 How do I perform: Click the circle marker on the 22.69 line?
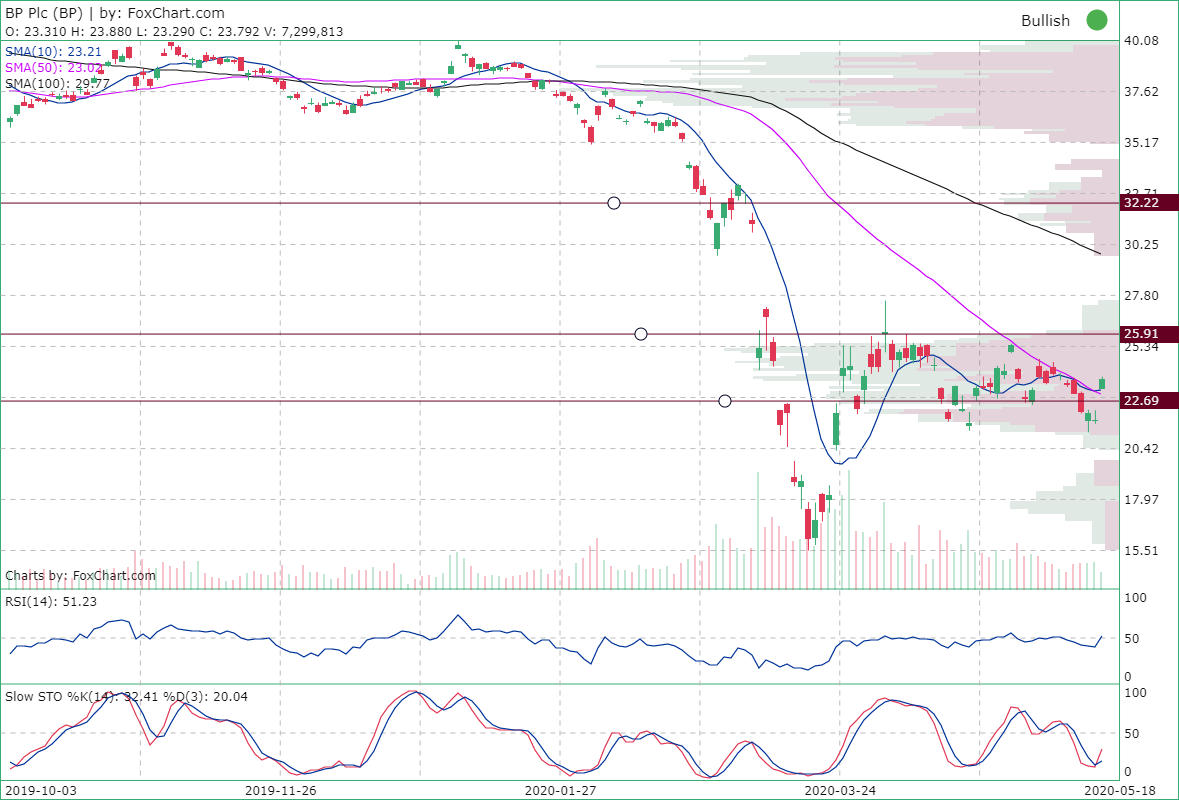click(x=725, y=400)
